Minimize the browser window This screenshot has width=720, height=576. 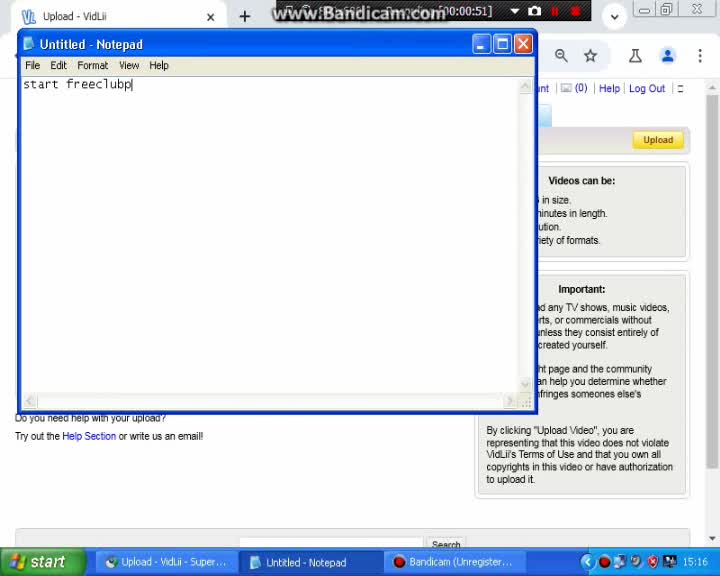coord(644,10)
